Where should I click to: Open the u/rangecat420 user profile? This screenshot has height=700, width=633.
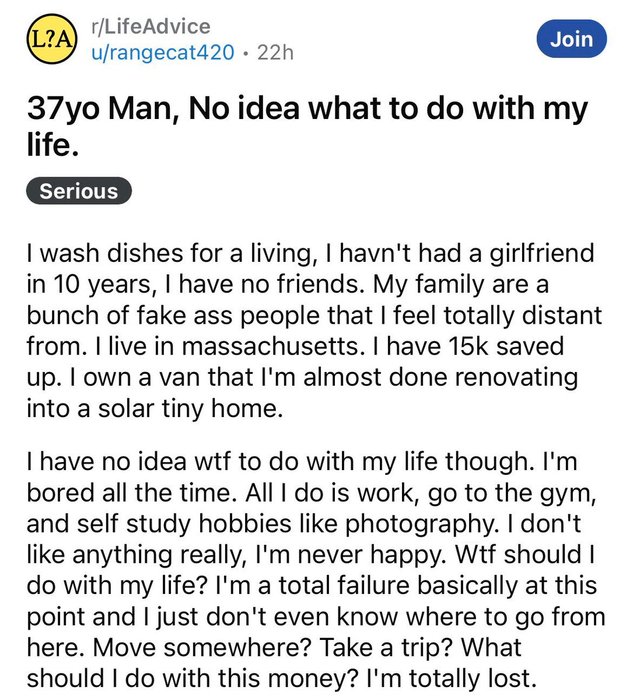tap(162, 53)
